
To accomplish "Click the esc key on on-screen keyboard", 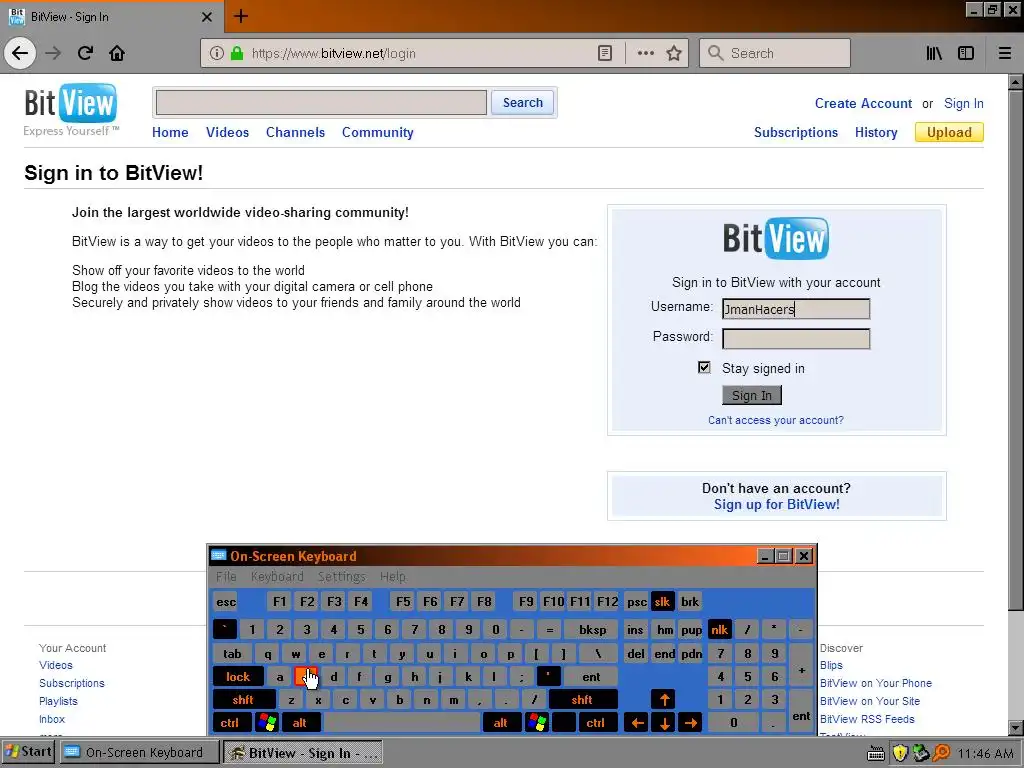I will 226,601.
